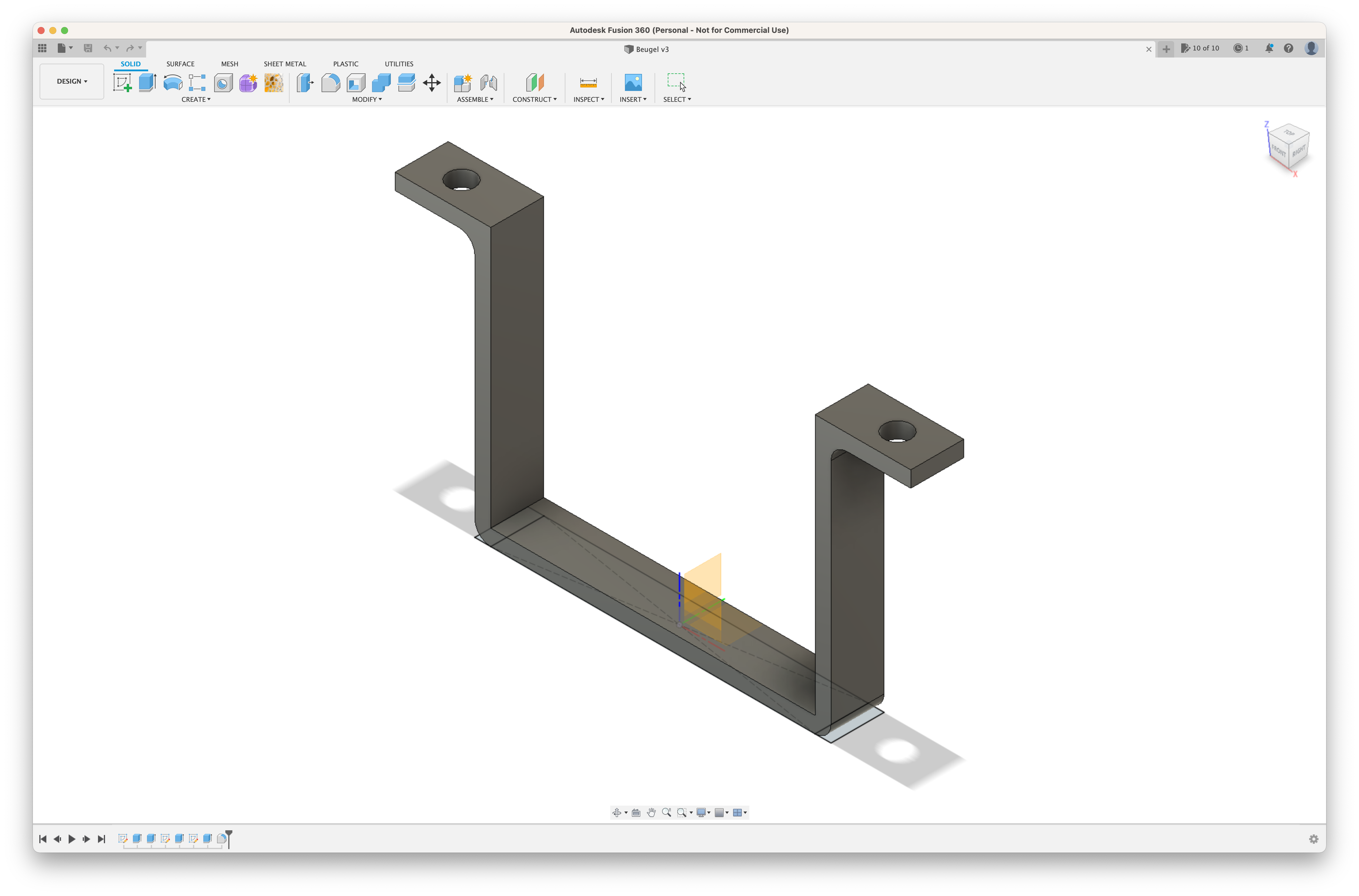1359x896 pixels.
Task: Activate the Fillet tool
Action: [x=330, y=83]
